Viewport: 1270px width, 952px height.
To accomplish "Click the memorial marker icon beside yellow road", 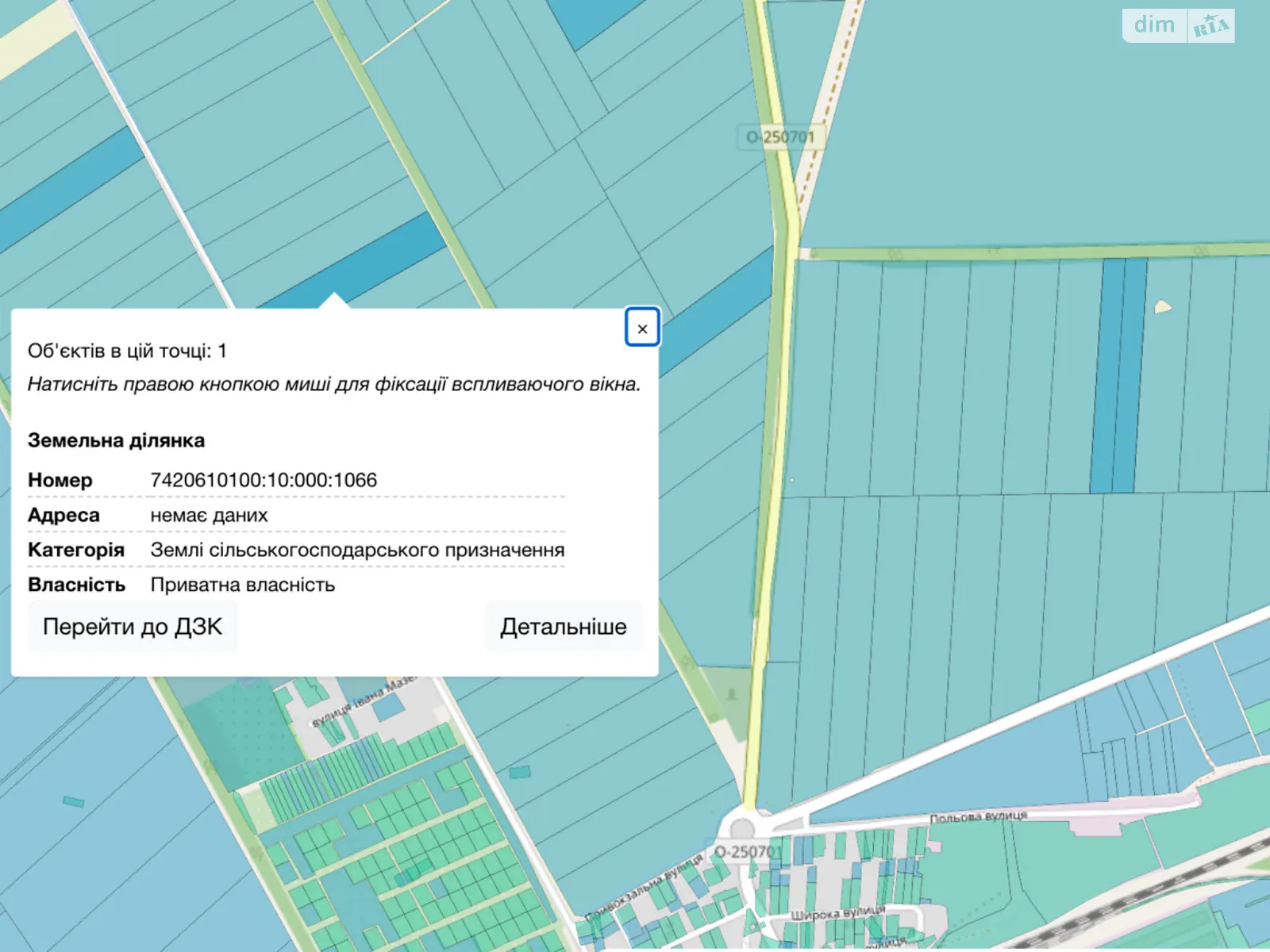I will (732, 694).
